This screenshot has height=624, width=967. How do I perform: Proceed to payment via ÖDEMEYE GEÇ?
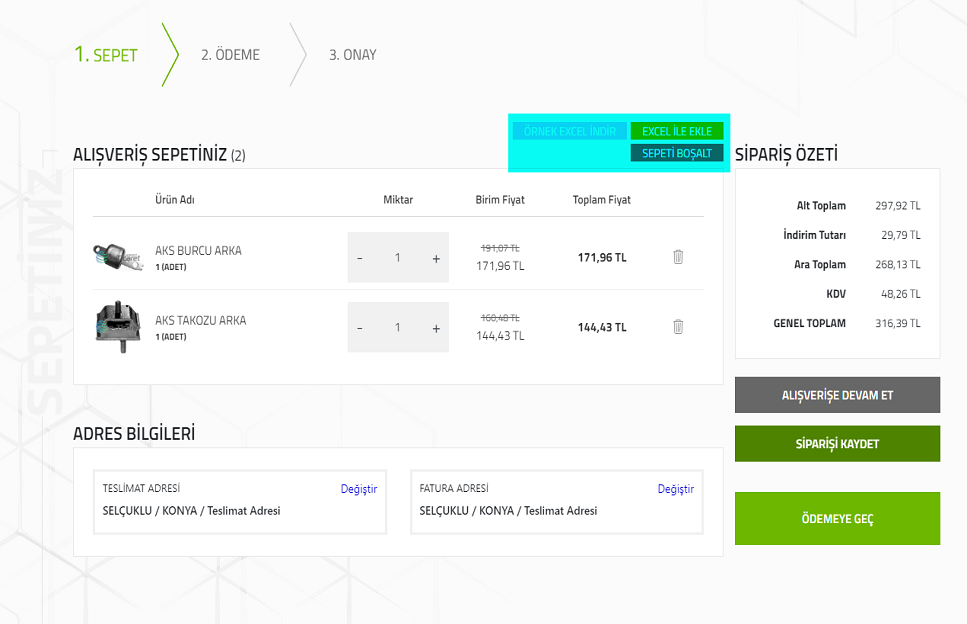coord(837,519)
